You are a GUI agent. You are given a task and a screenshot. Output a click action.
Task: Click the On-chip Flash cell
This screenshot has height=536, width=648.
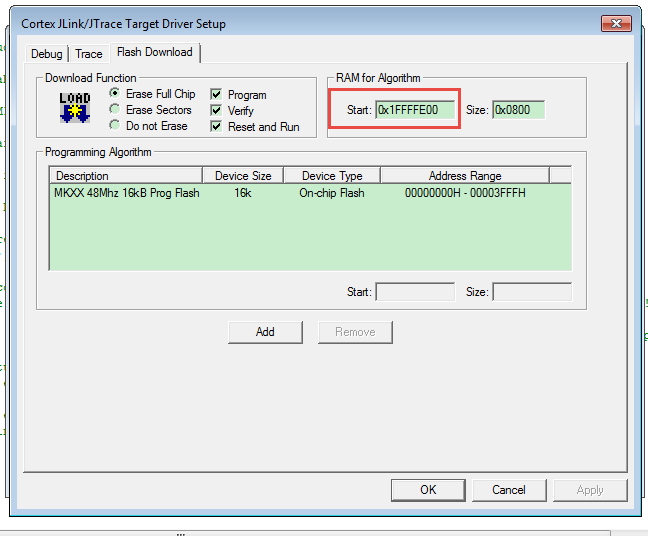[332, 193]
